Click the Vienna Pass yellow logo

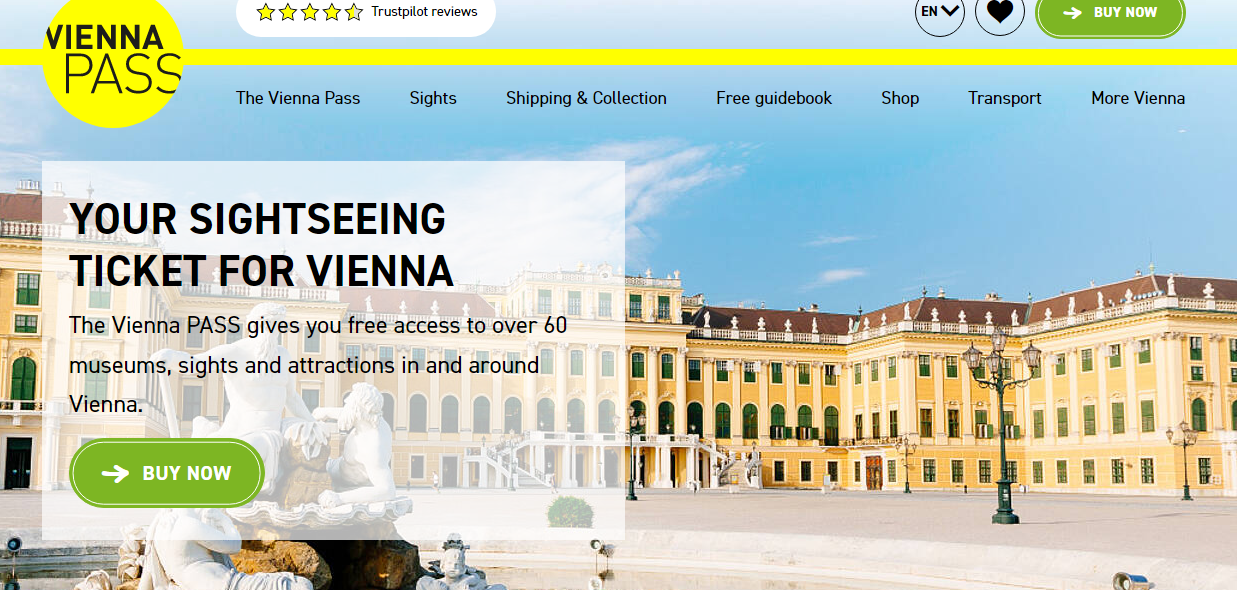[x=113, y=59]
